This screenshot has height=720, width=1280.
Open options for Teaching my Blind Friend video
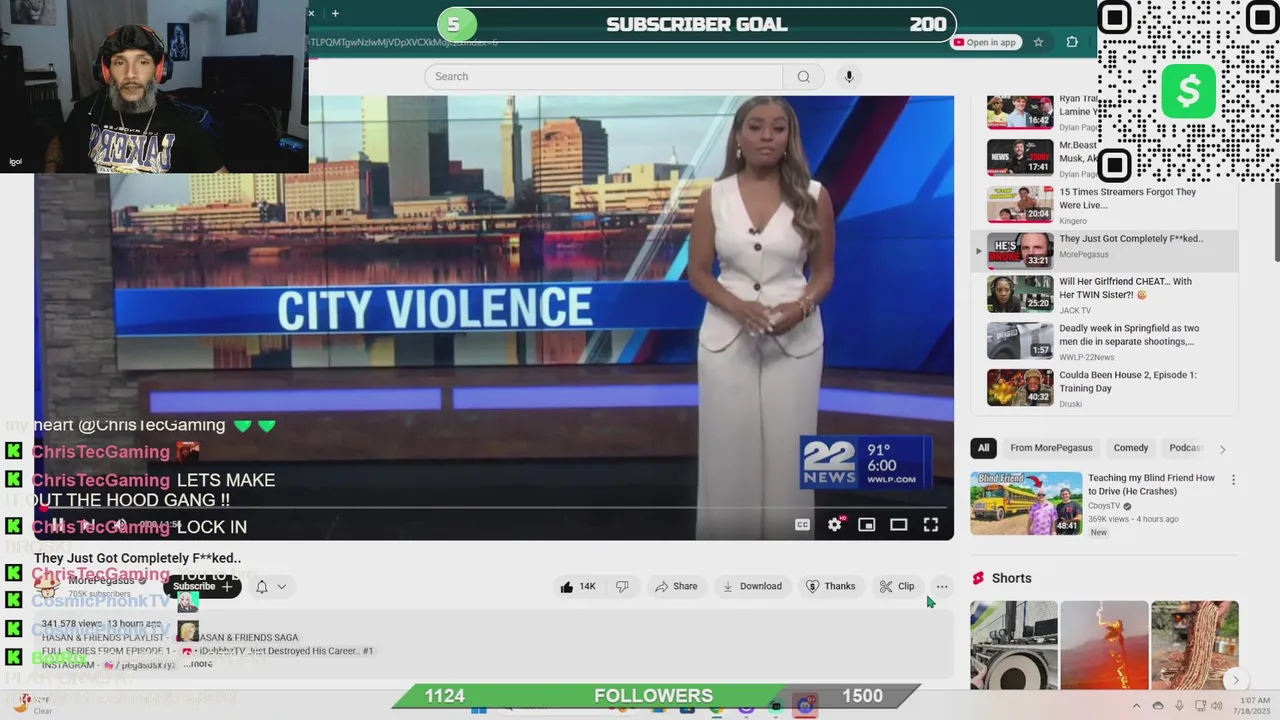tap(1233, 480)
